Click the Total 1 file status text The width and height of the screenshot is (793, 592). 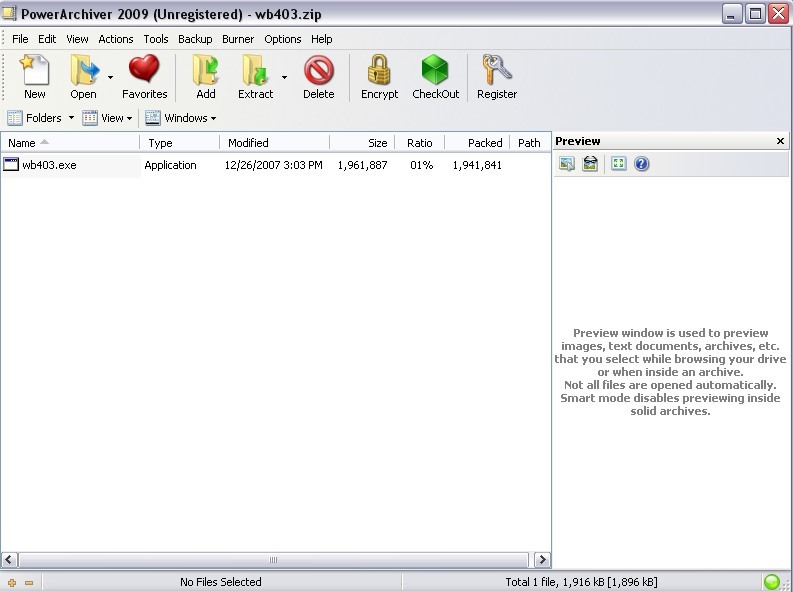tap(581, 582)
